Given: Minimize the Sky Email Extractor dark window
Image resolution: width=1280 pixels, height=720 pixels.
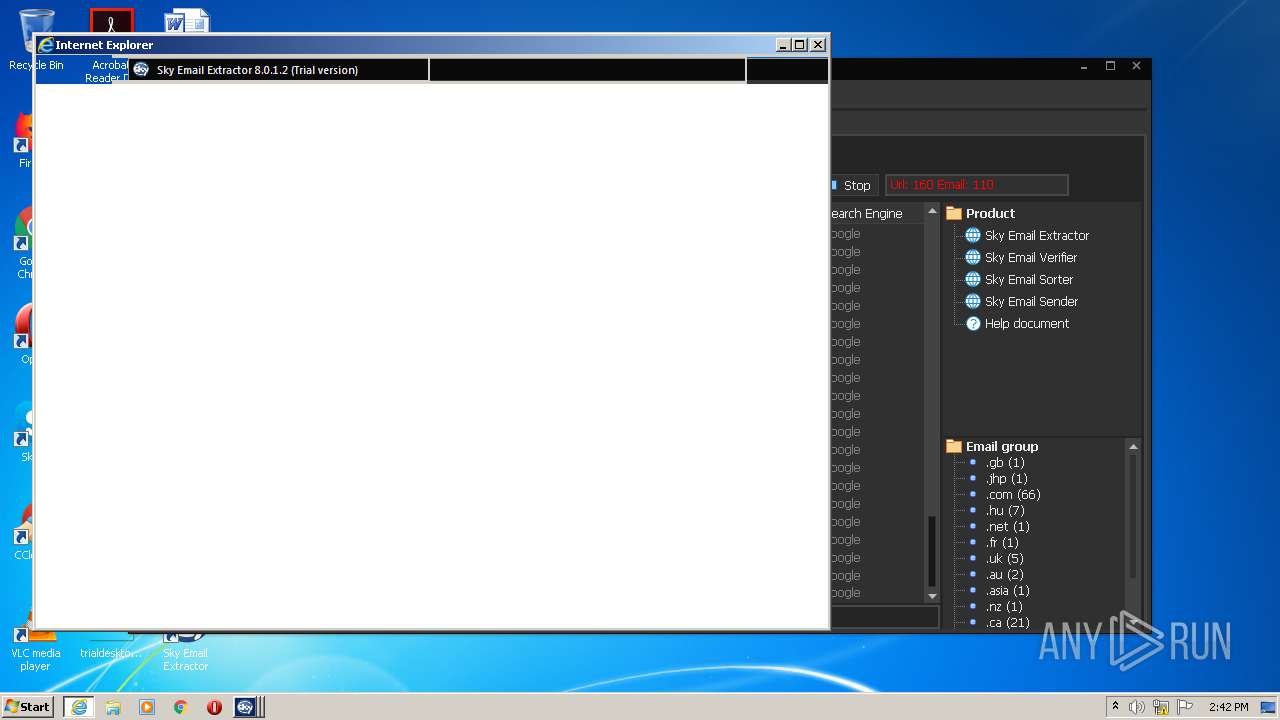Looking at the screenshot, I should (1084, 66).
